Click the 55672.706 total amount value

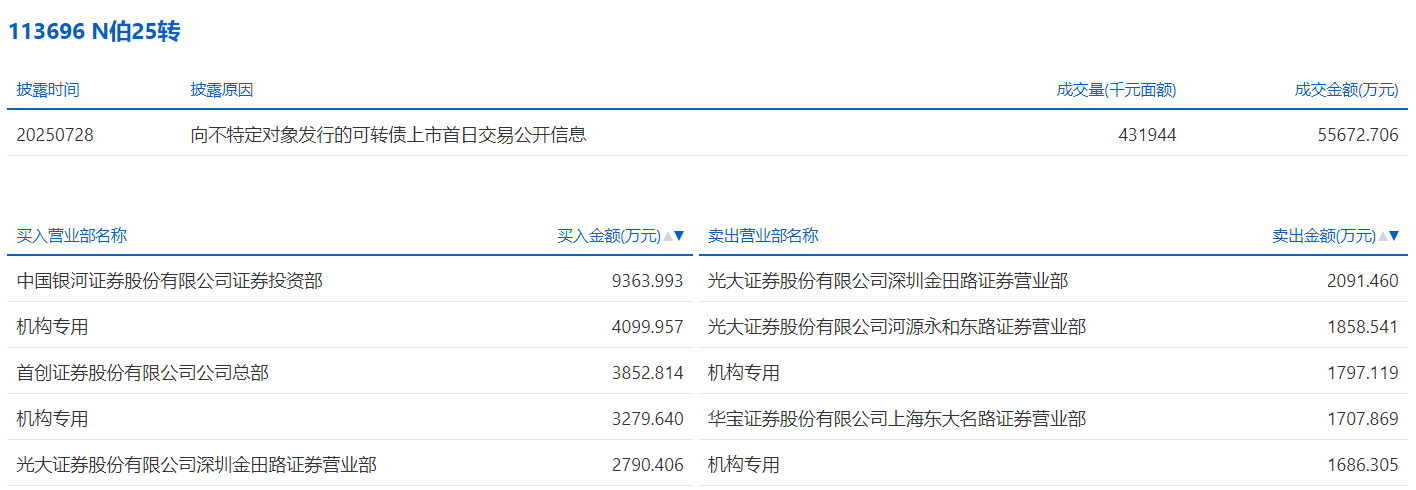click(x=1358, y=135)
